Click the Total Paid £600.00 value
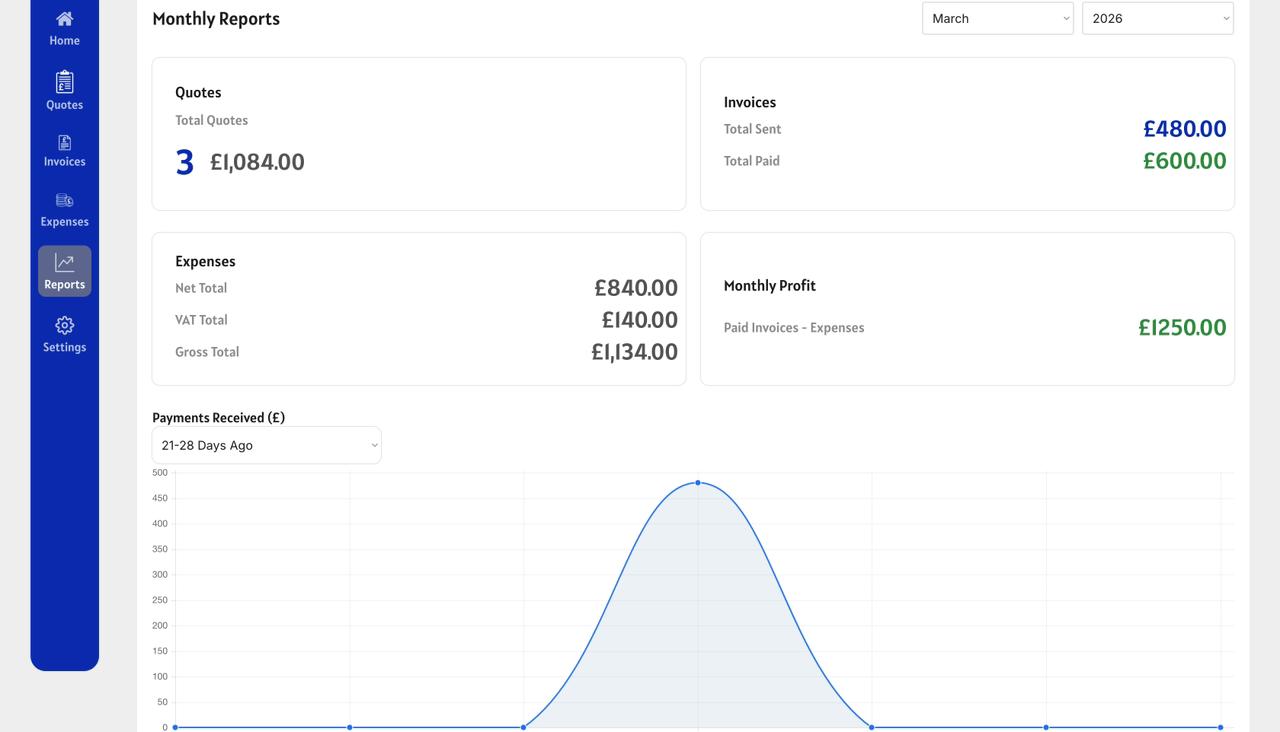The height and width of the screenshot is (732, 1280). 1184,161
